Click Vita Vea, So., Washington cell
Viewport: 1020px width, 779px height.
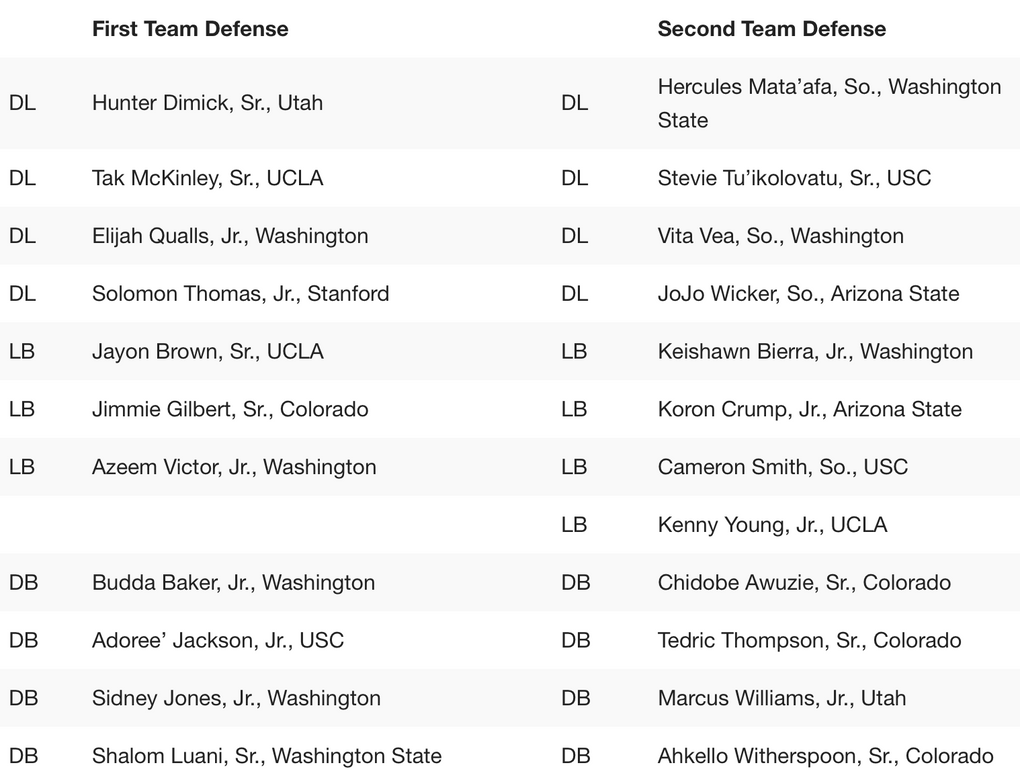coord(781,236)
